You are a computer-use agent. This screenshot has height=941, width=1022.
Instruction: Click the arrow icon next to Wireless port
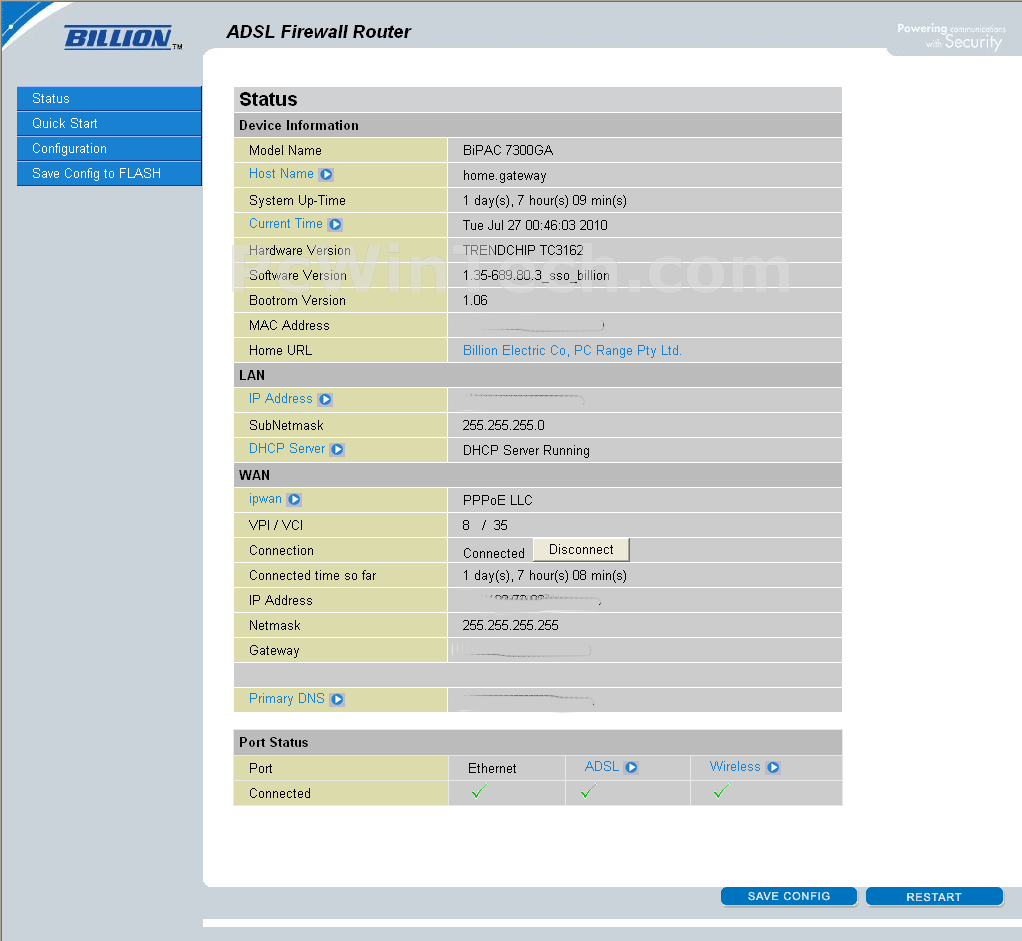click(x=773, y=767)
